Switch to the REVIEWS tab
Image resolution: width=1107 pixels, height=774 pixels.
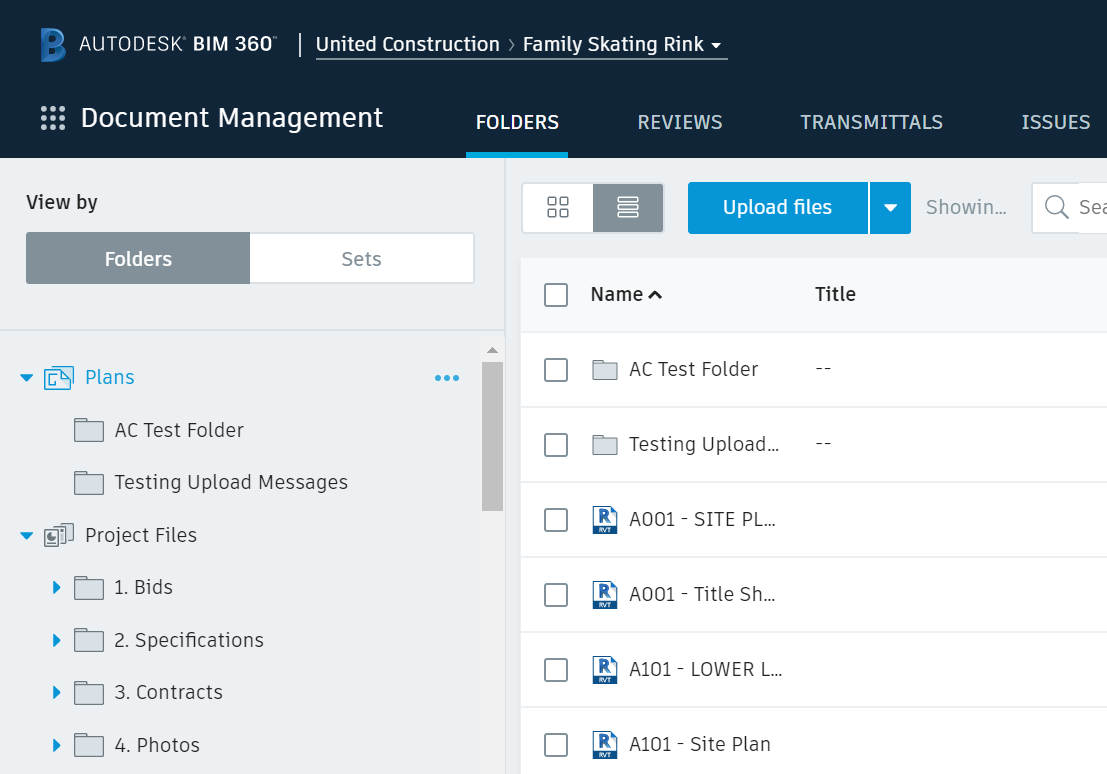pyautogui.click(x=680, y=122)
